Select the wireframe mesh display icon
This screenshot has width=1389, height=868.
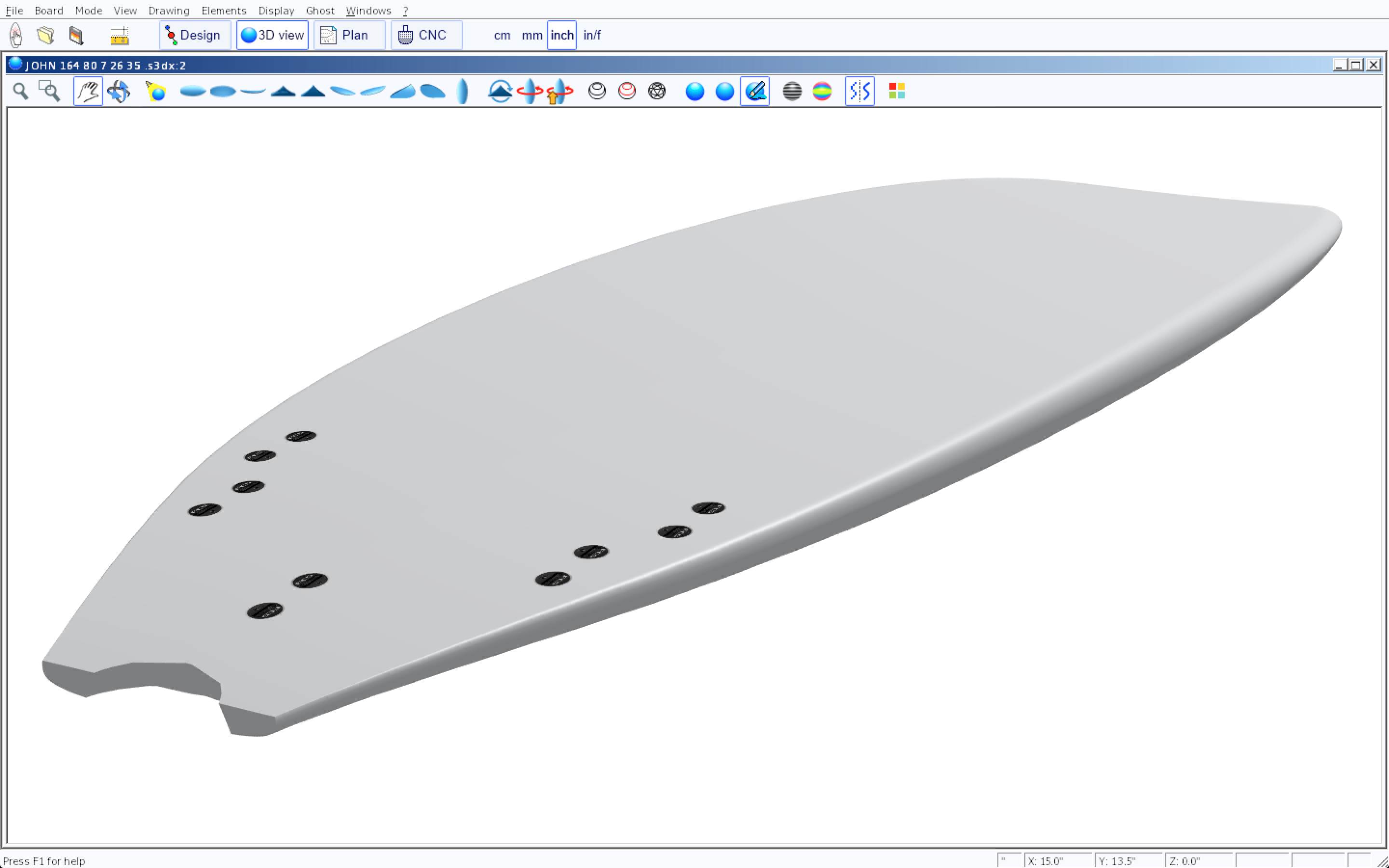tap(656, 91)
